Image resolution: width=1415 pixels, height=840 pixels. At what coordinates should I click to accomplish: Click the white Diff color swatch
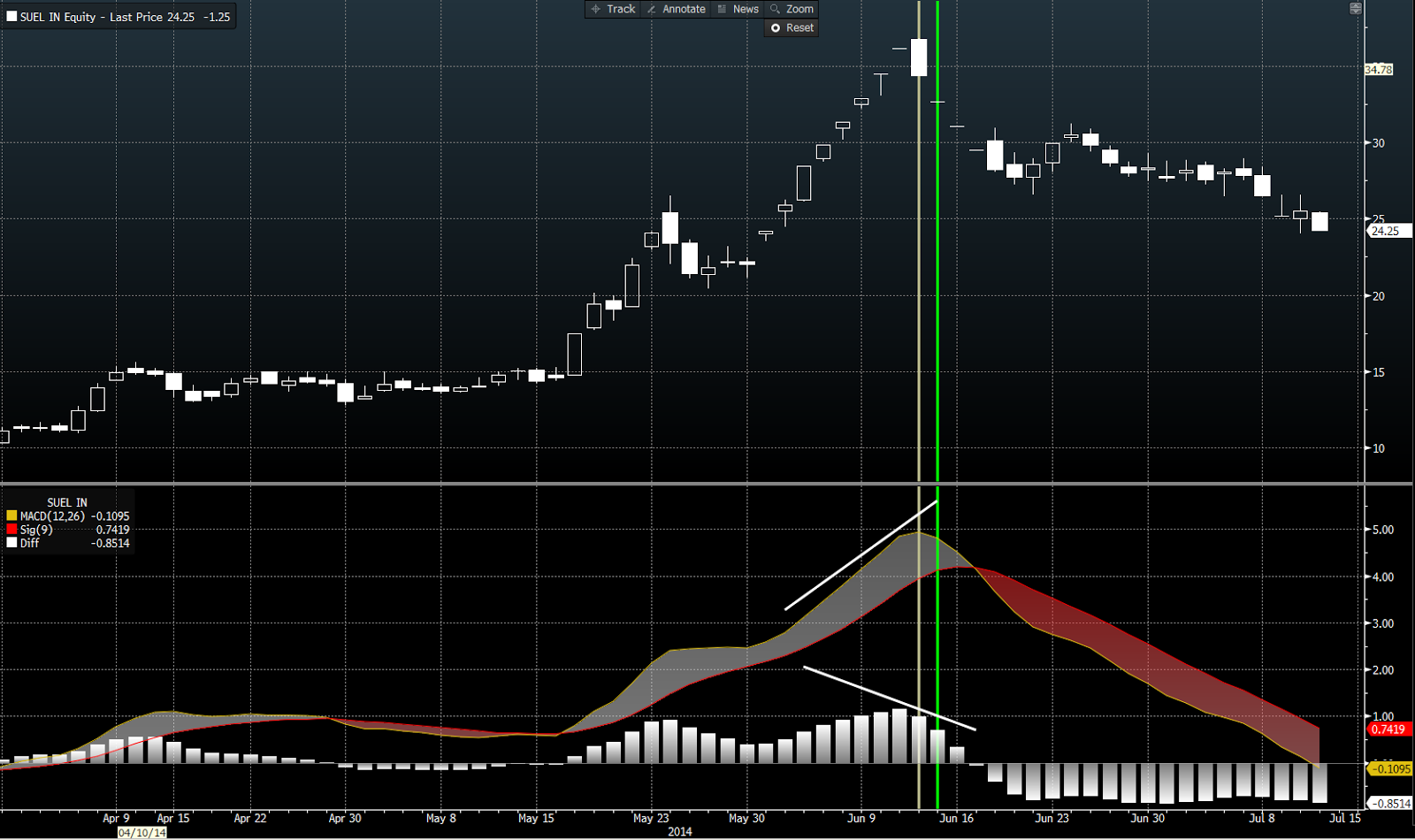tap(11, 543)
